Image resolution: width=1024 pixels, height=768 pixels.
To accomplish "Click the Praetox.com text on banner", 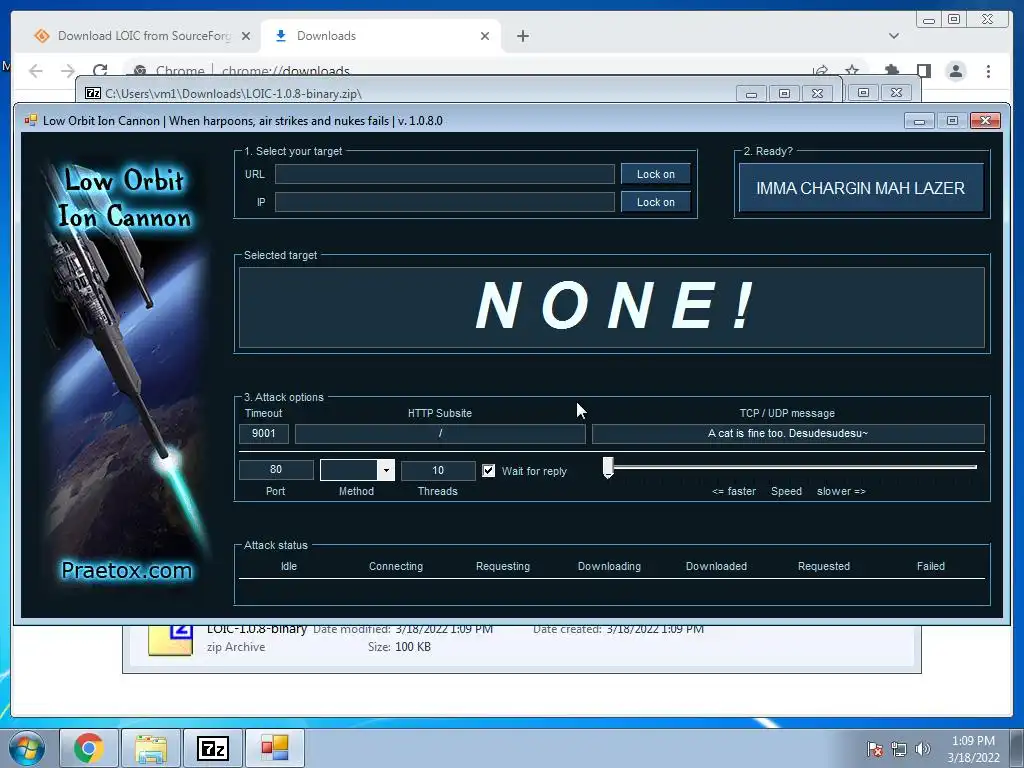I will point(127,570).
